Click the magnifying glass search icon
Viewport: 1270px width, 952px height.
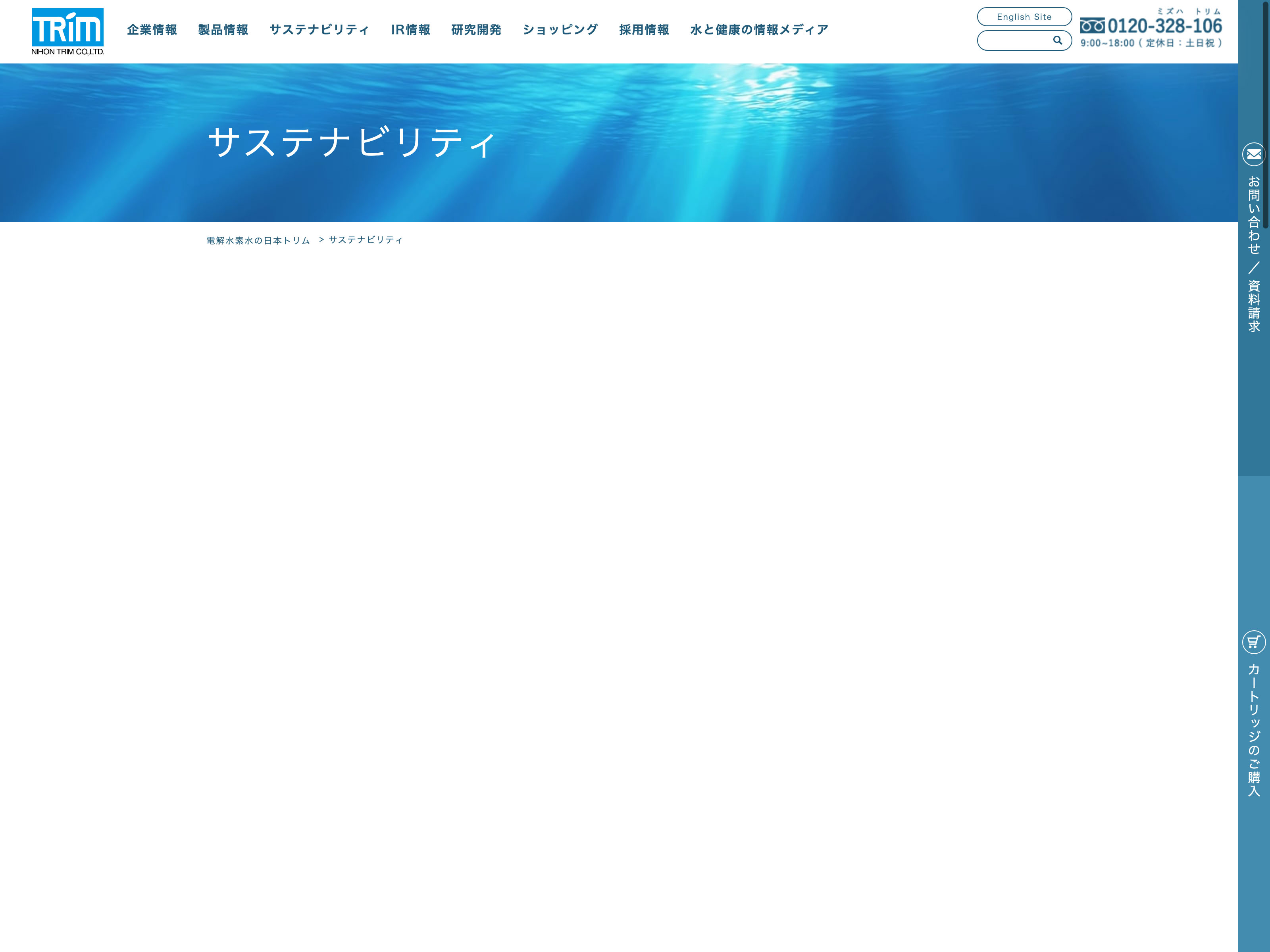[x=1057, y=40]
